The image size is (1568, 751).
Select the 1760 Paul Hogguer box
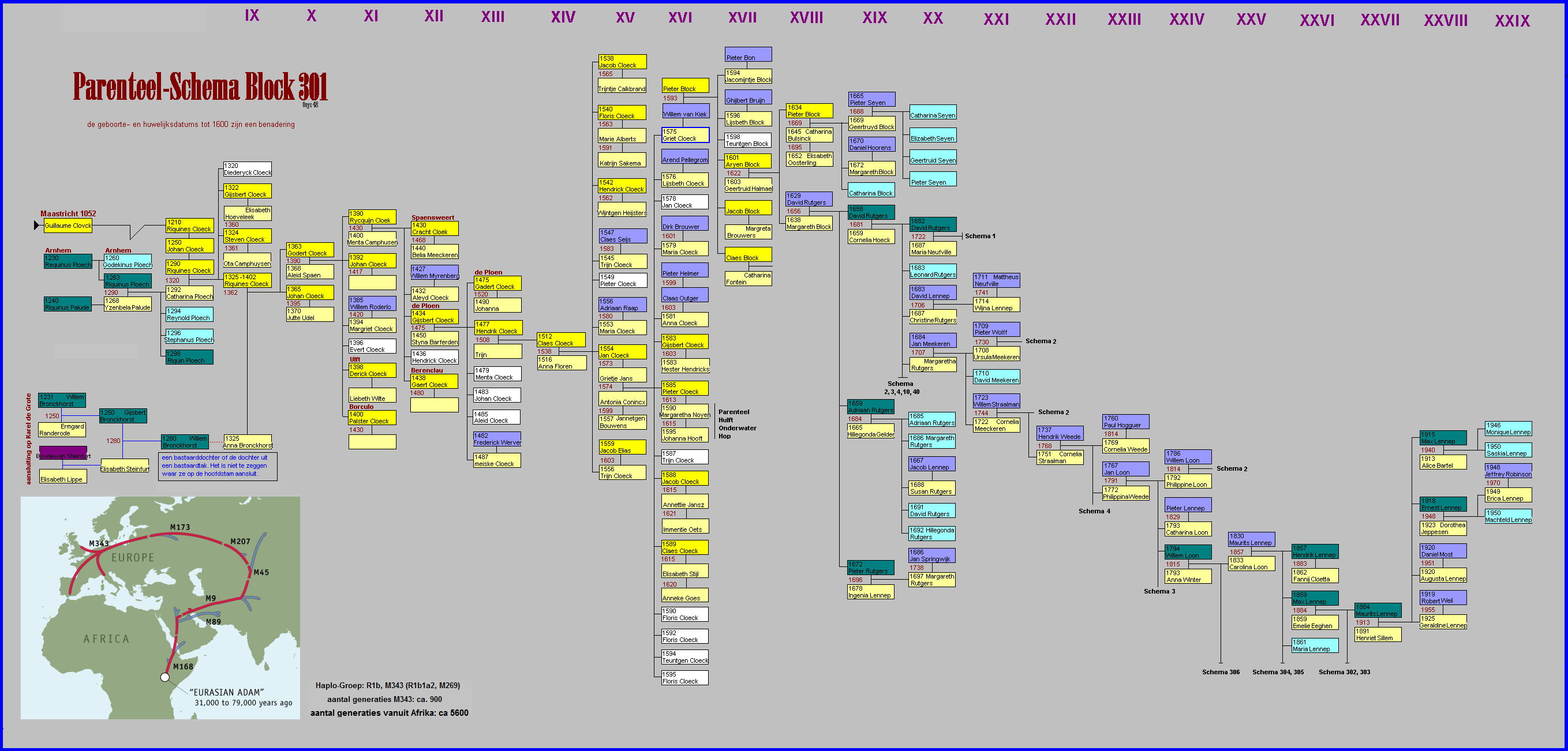pyautogui.click(x=1125, y=422)
